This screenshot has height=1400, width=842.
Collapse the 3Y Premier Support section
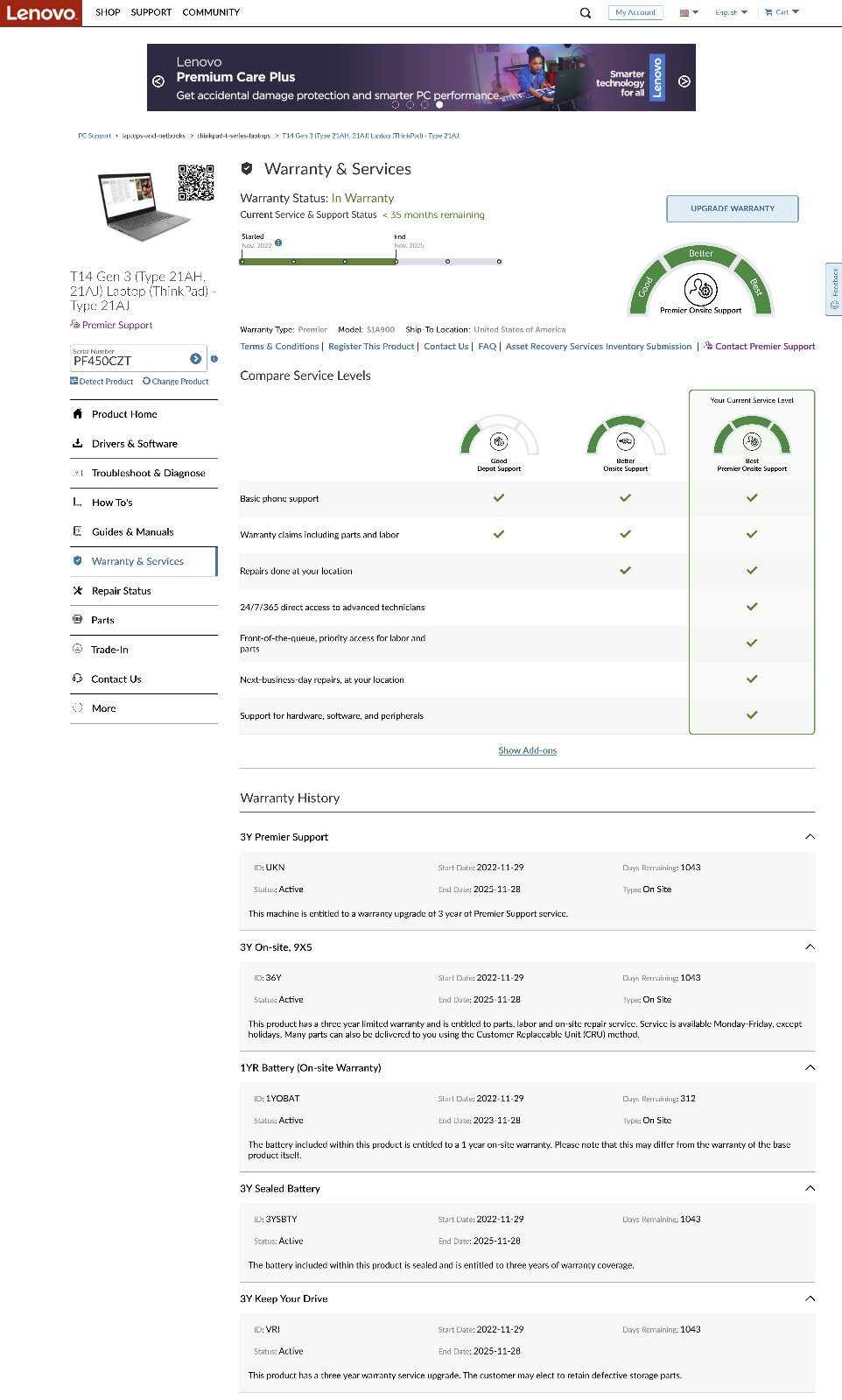(x=810, y=837)
